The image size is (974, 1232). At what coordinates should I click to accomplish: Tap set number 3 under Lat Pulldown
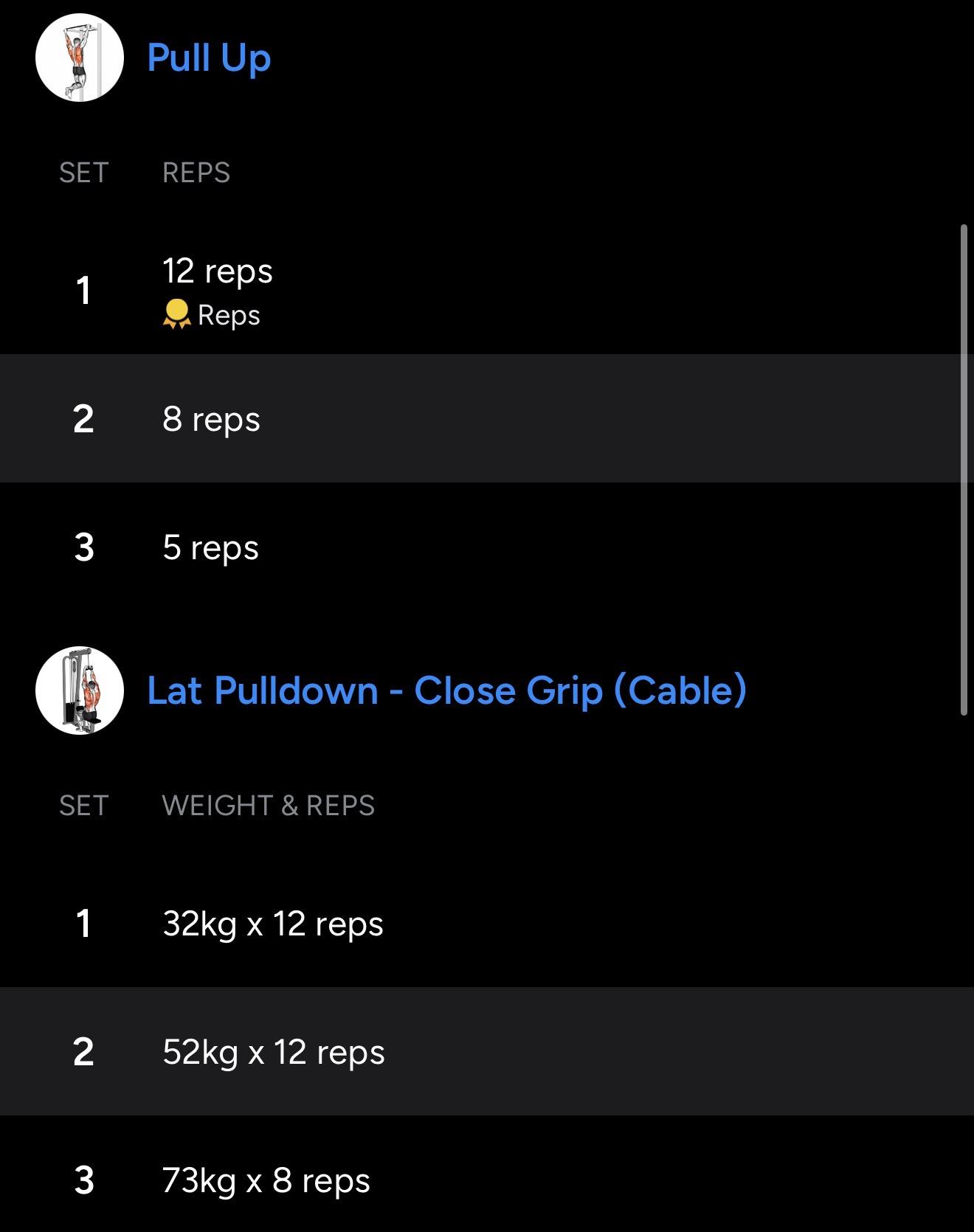point(84,1180)
